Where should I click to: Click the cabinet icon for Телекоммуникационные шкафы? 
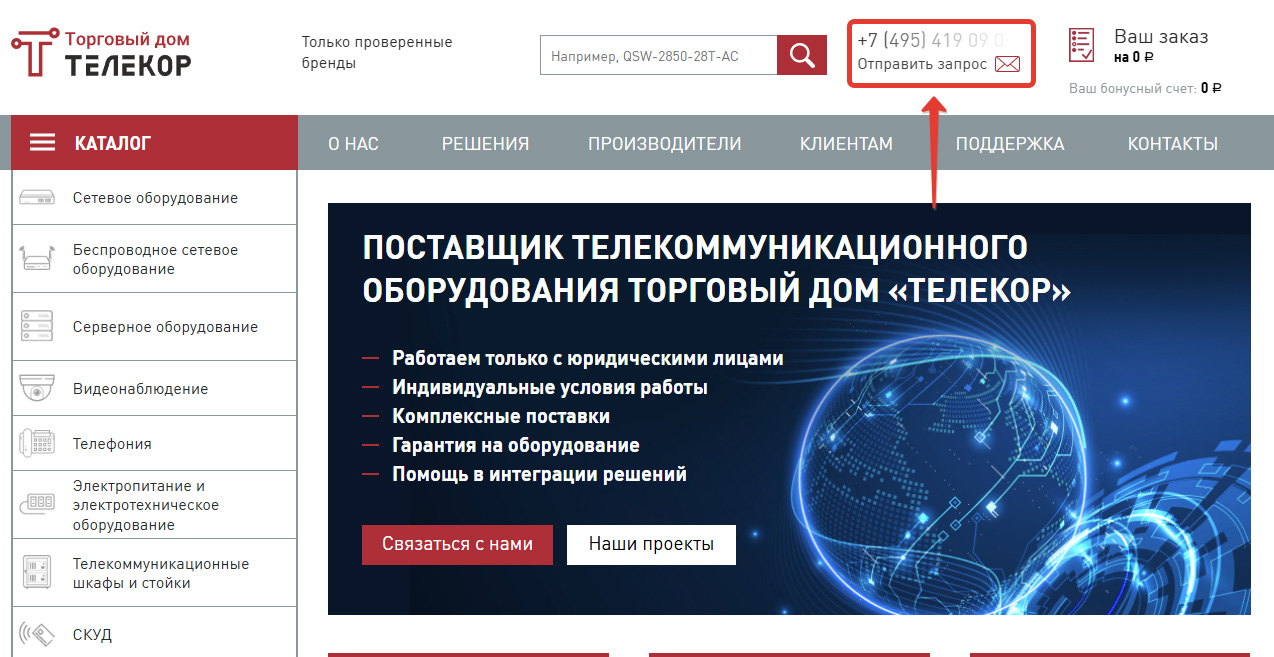coord(36,573)
